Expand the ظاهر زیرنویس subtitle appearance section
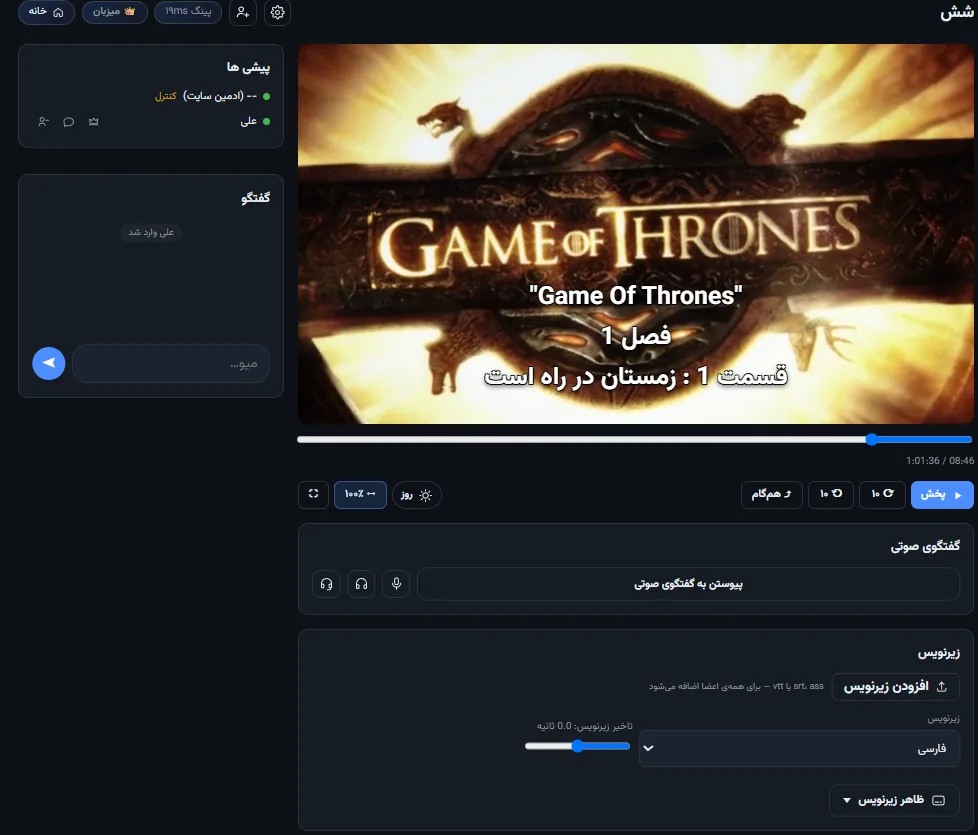The image size is (978, 835). point(894,800)
